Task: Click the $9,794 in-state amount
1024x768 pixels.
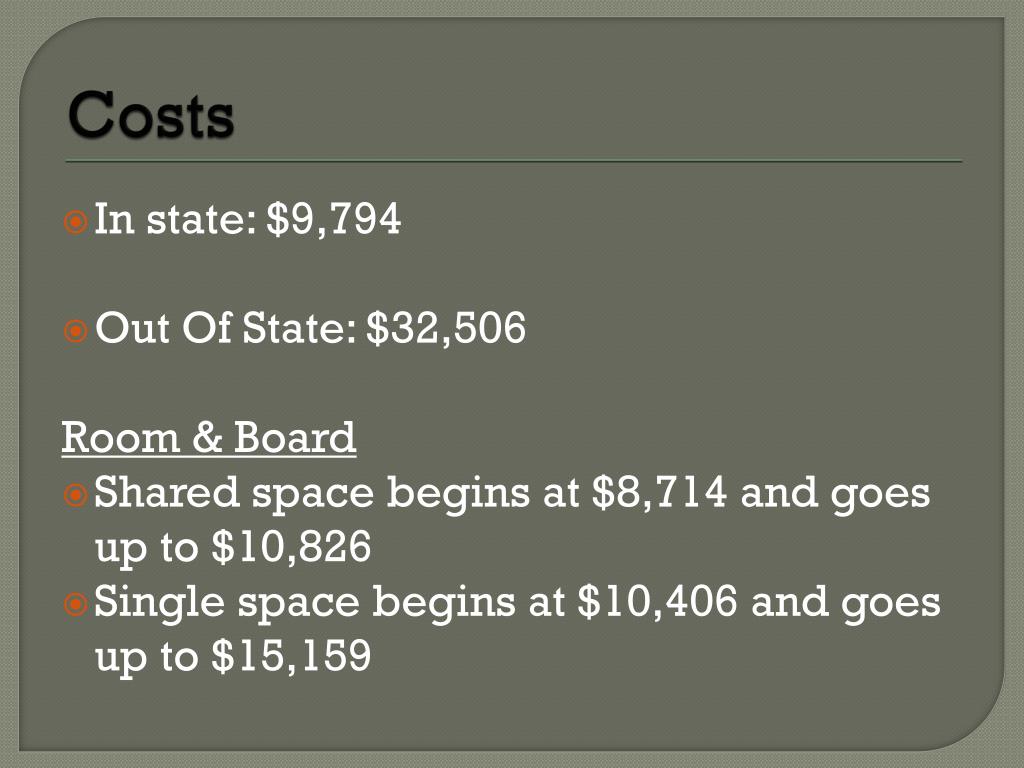Action: point(334,220)
